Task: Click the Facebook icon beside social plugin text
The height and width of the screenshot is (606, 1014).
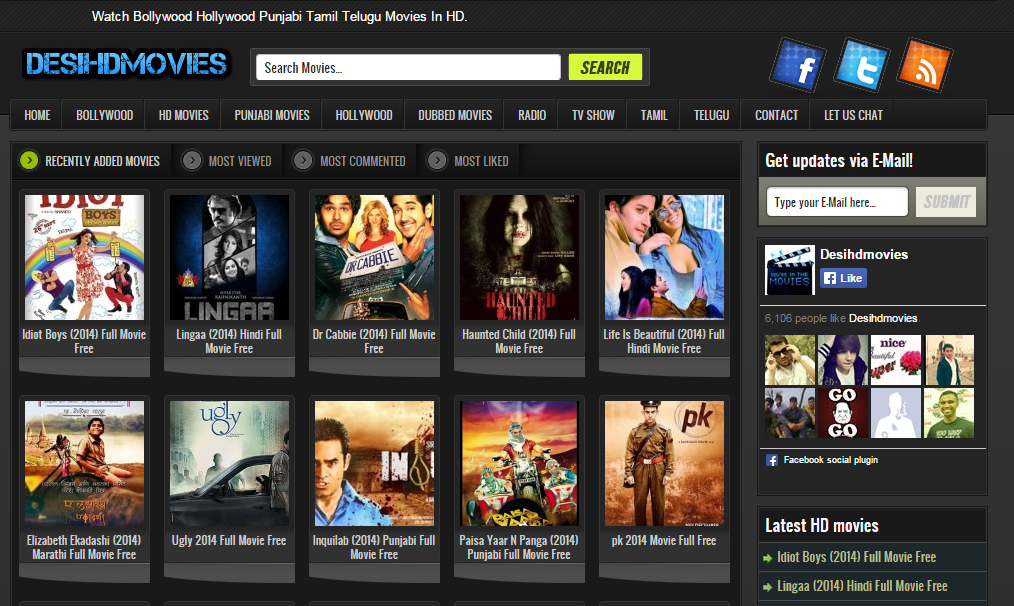Action: [x=771, y=460]
